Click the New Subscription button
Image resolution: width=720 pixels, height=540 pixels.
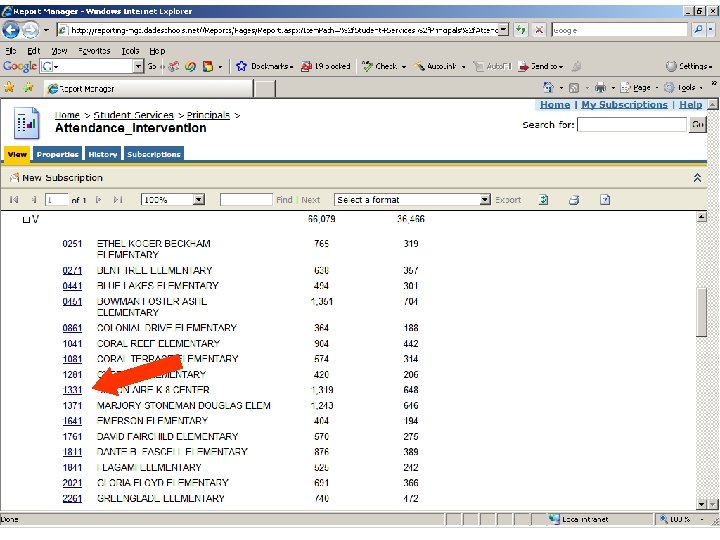[56, 178]
